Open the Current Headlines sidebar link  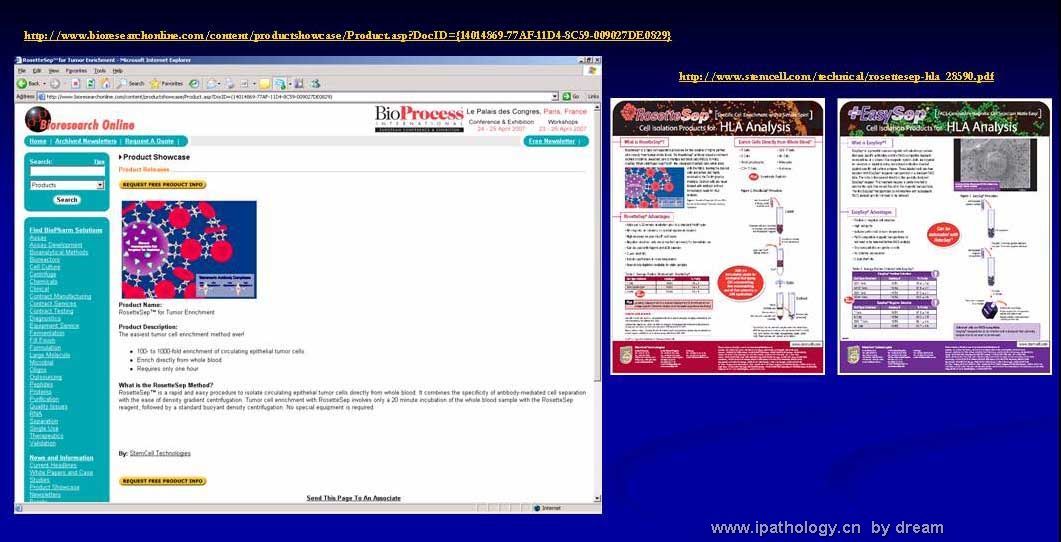click(53, 465)
